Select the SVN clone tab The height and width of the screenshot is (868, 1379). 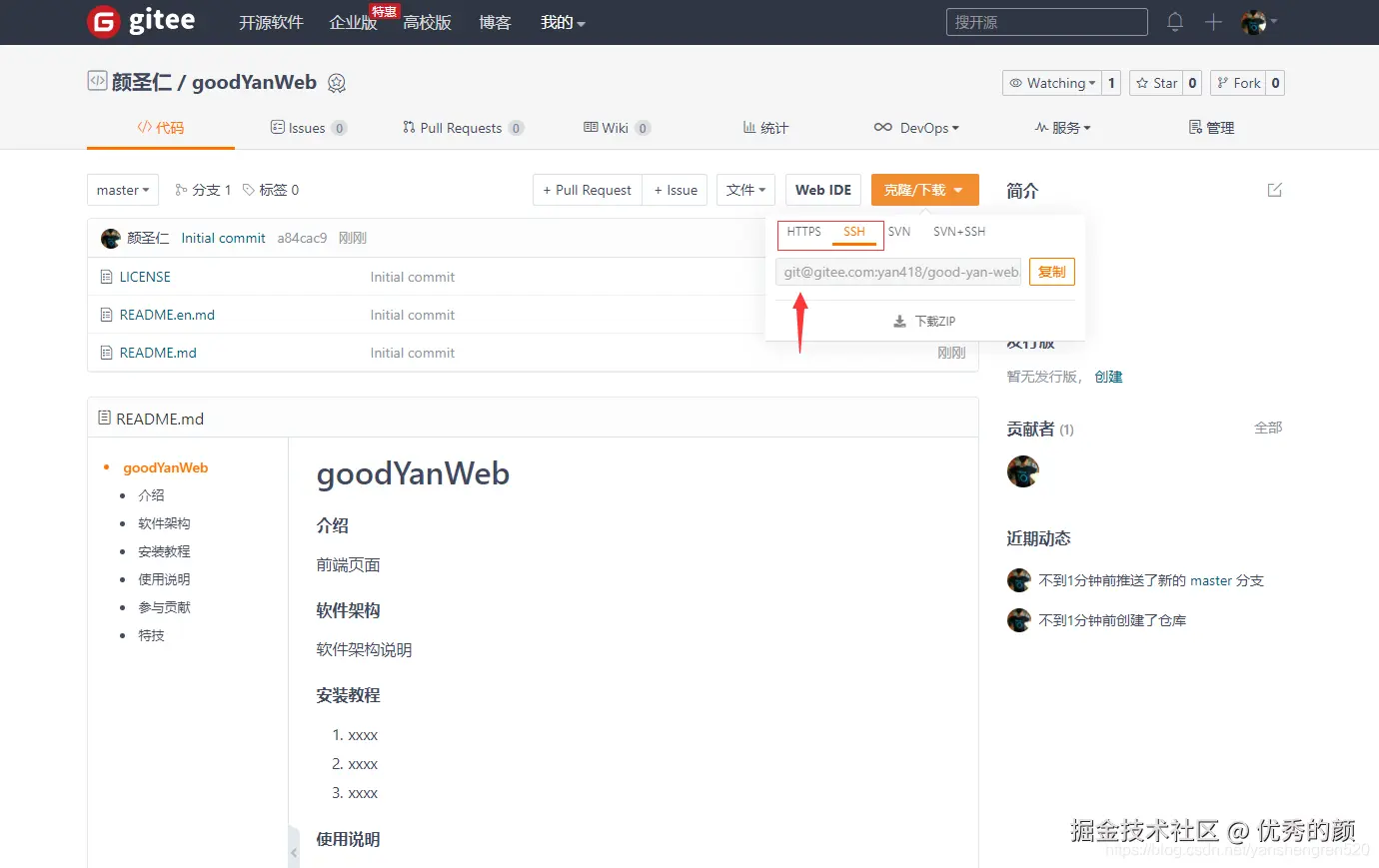[x=899, y=232]
